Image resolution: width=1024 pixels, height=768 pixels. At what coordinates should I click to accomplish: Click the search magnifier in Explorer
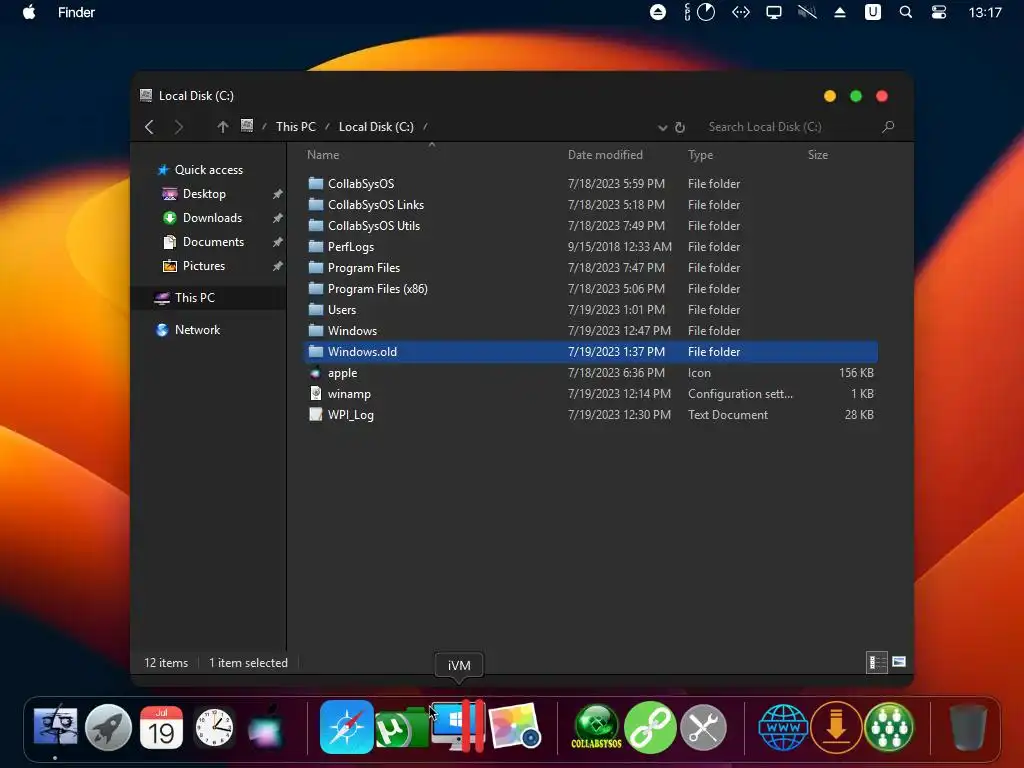pyautogui.click(x=888, y=127)
